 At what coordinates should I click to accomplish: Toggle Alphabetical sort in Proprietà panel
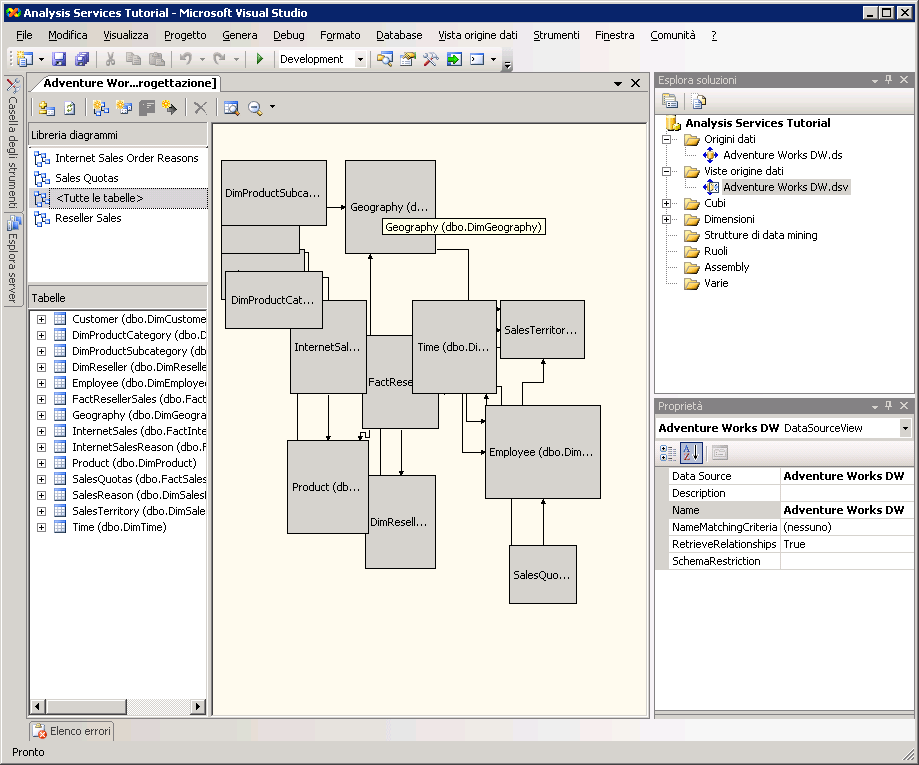691,453
